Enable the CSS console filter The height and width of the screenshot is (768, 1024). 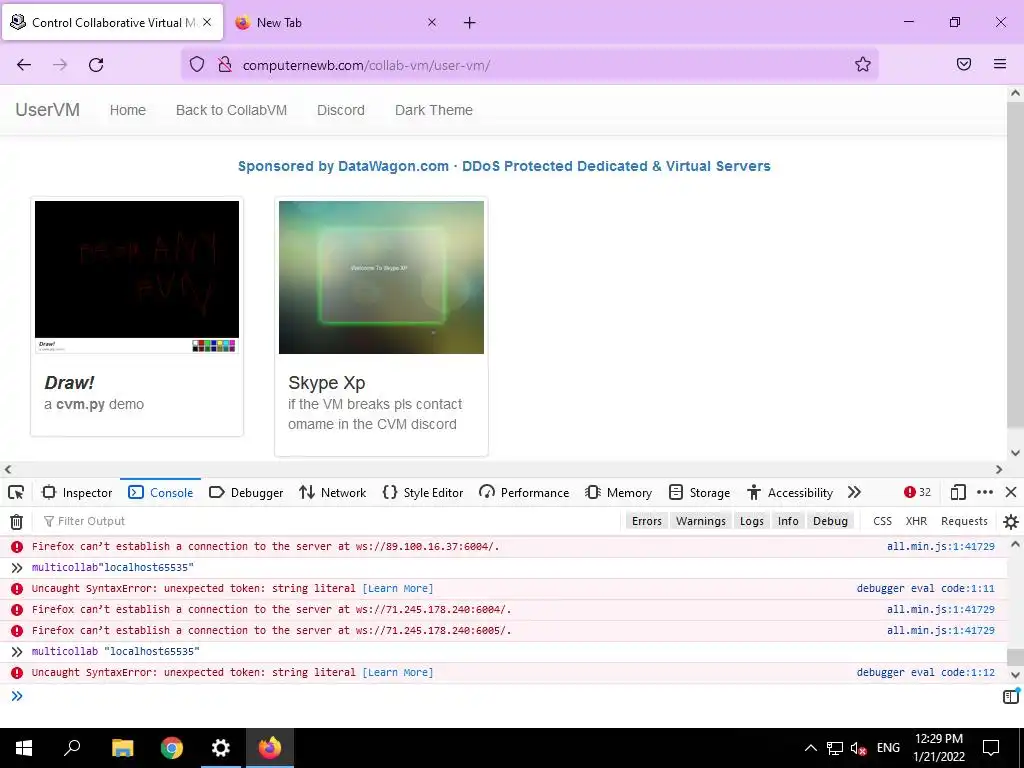tap(882, 521)
